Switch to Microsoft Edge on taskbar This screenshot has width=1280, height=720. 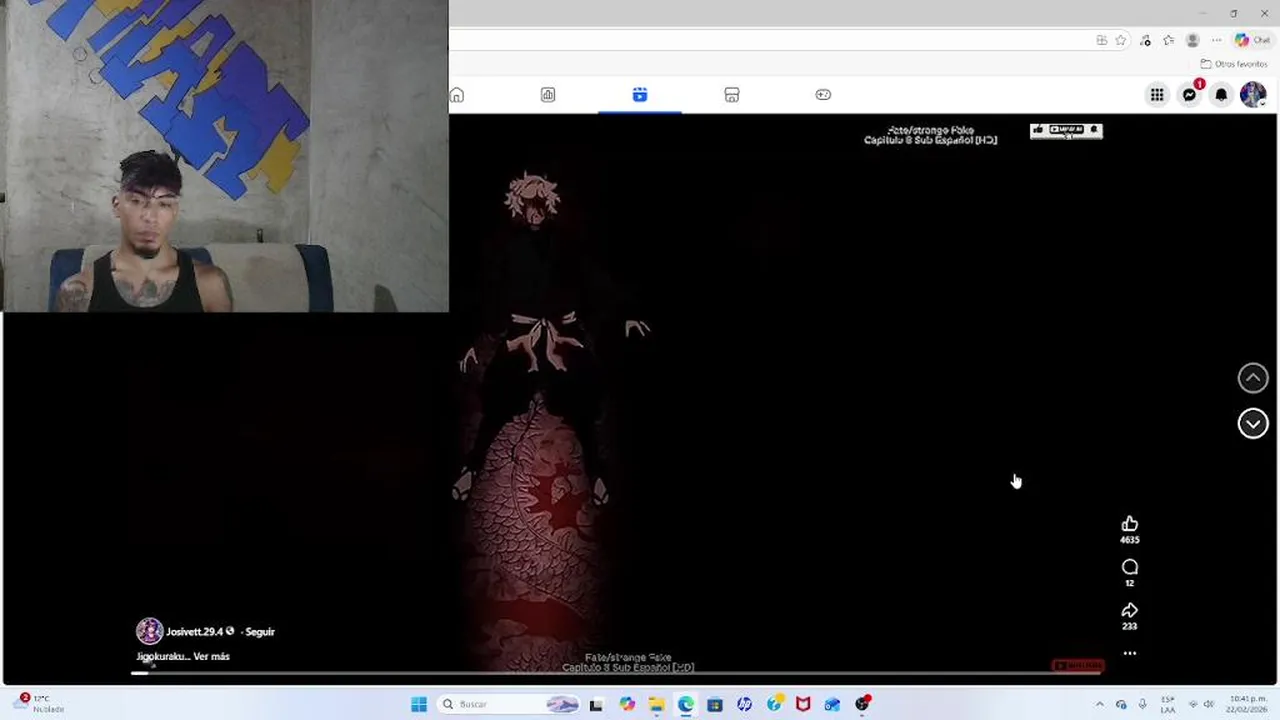coord(685,704)
